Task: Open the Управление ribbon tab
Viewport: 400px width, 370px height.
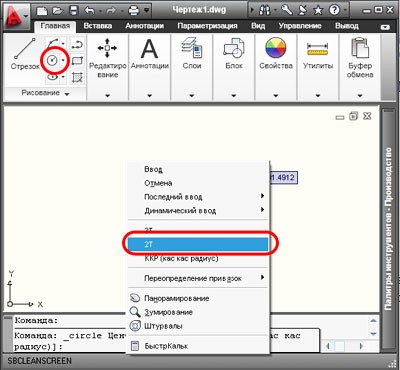Action: (x=300, y=26)
